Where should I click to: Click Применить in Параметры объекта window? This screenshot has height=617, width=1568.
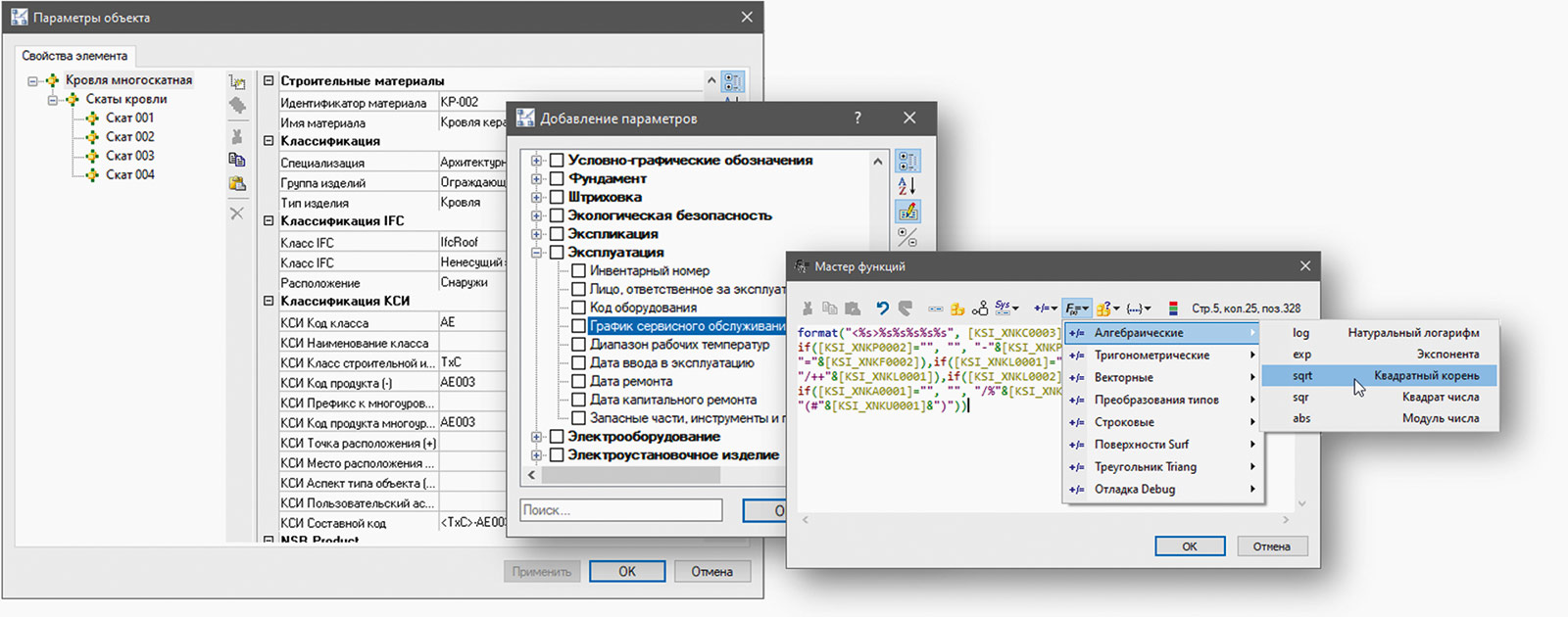542,571
